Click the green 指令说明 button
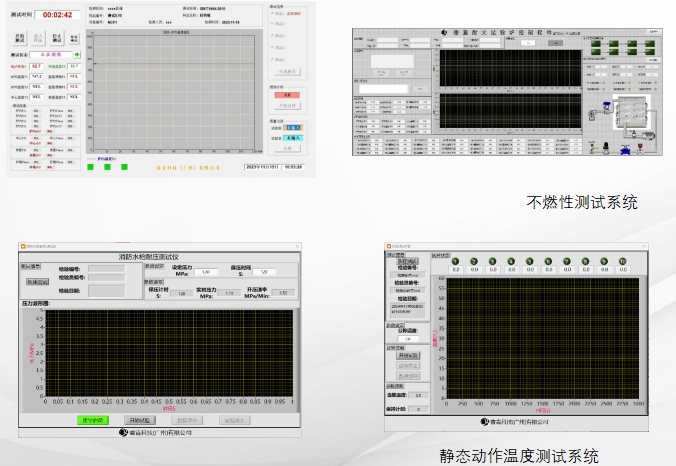 coord(93,420)
